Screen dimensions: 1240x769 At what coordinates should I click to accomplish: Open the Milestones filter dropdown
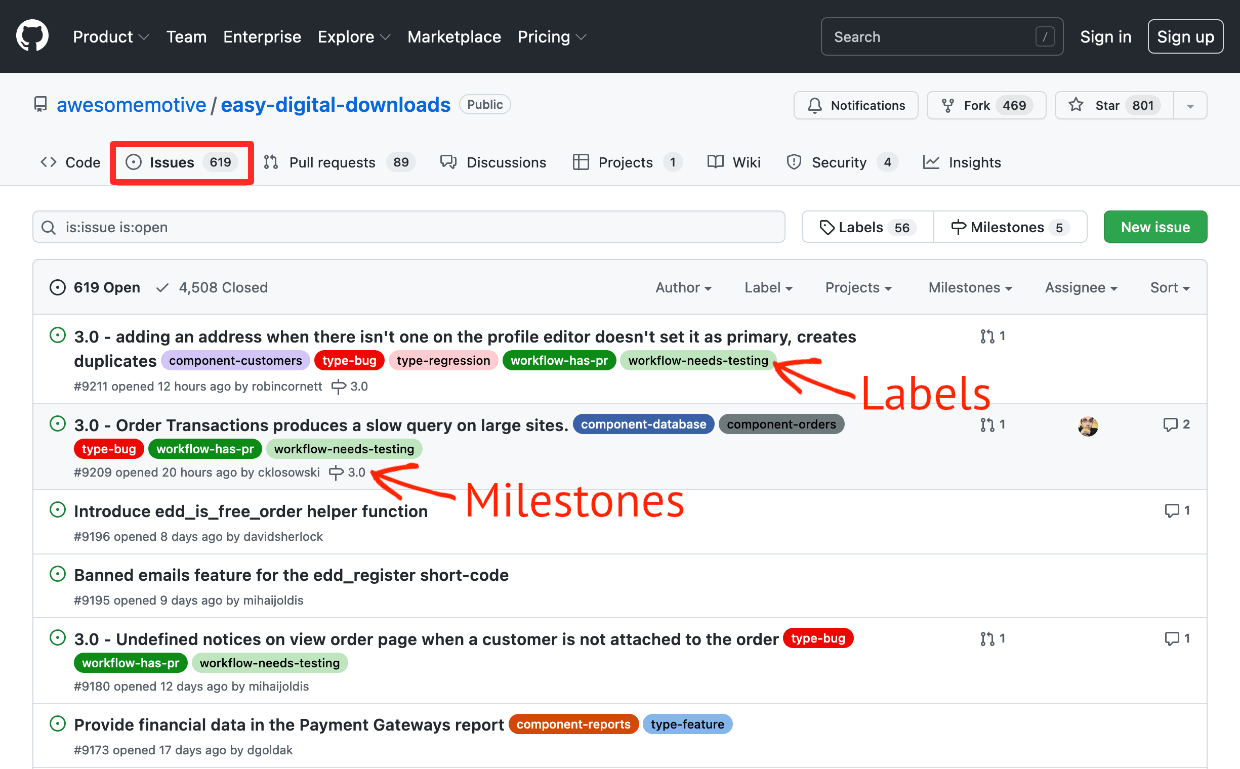tap(970, 288)
